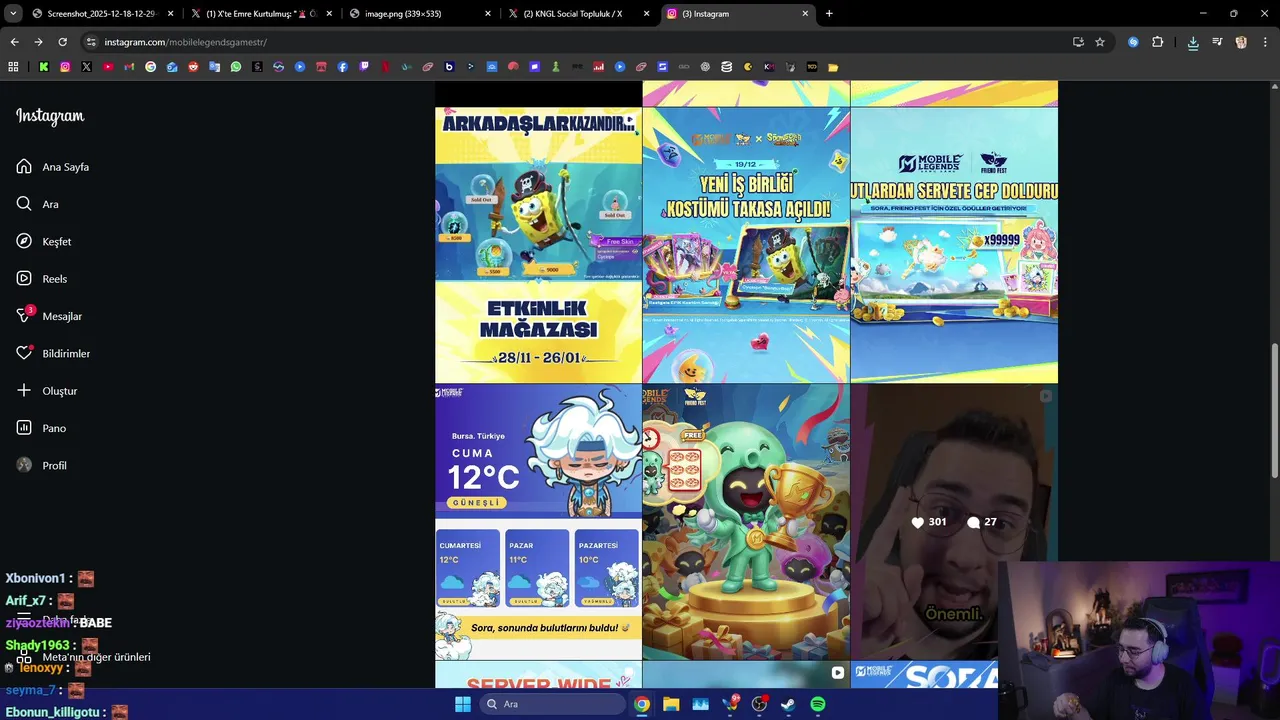
Task: Click Meta'nın diğer ürünleri link
Action: [x=96, y=657]
